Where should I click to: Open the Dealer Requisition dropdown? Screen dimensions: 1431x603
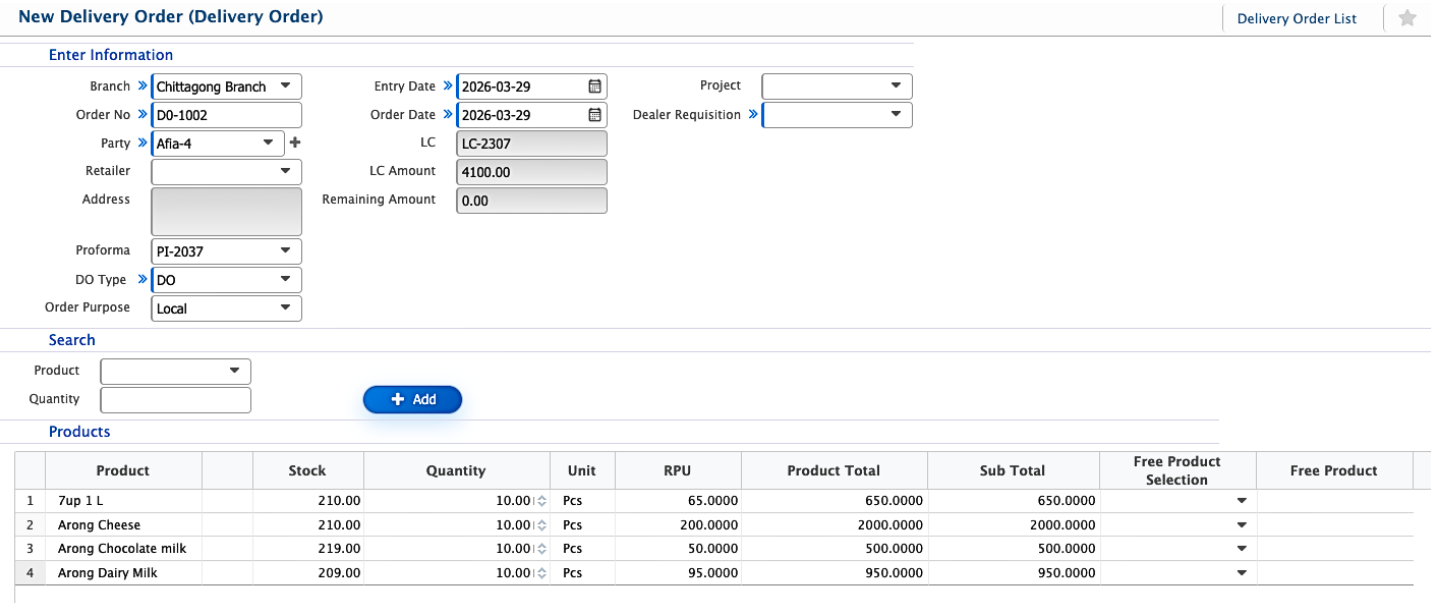(x=895, y=115)
